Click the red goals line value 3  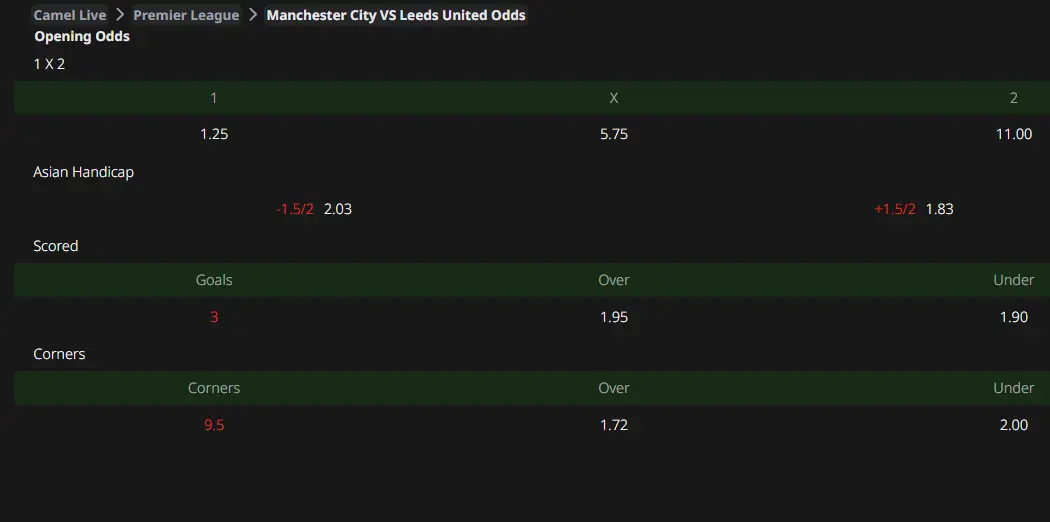214,317
